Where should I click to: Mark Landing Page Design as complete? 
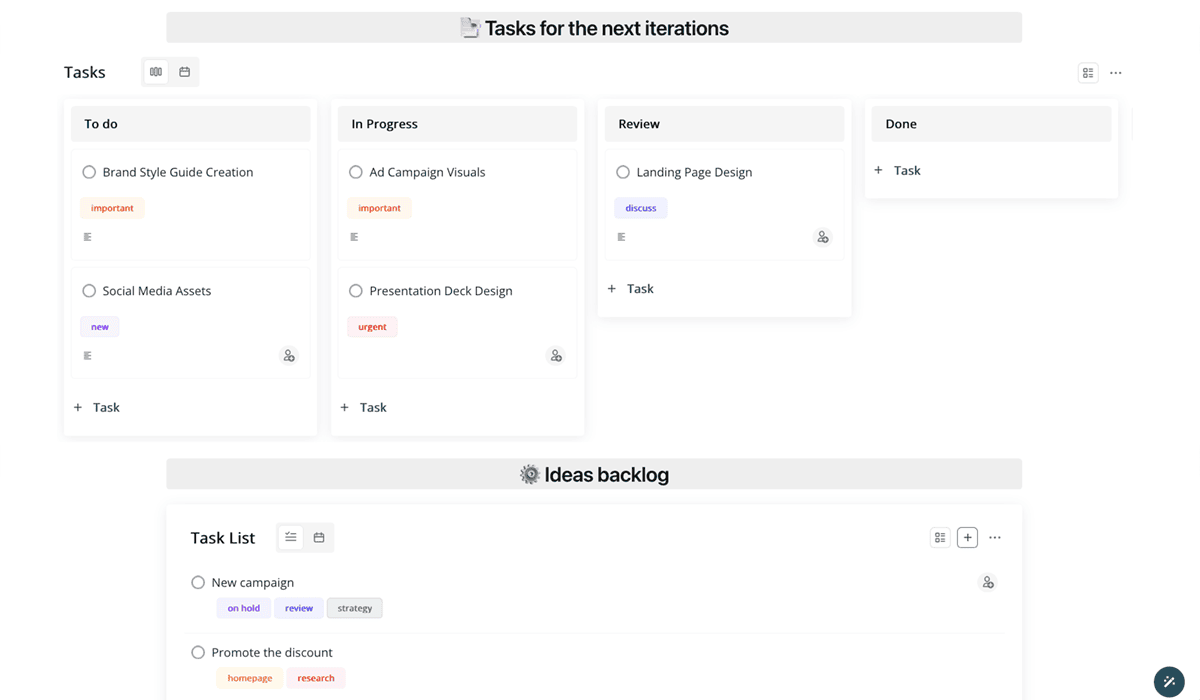click(x=623, y=172)
